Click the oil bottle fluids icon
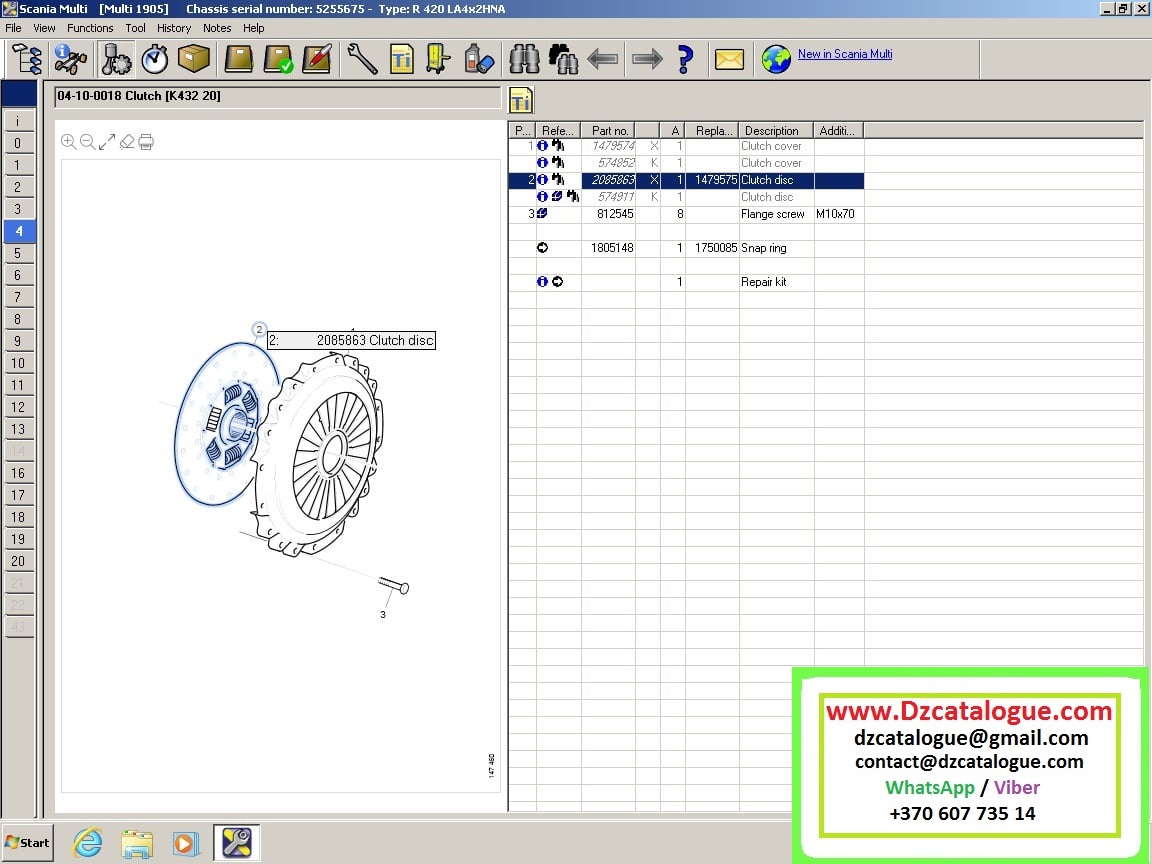Screen dimensions: 1152x864 coord(478,59)
